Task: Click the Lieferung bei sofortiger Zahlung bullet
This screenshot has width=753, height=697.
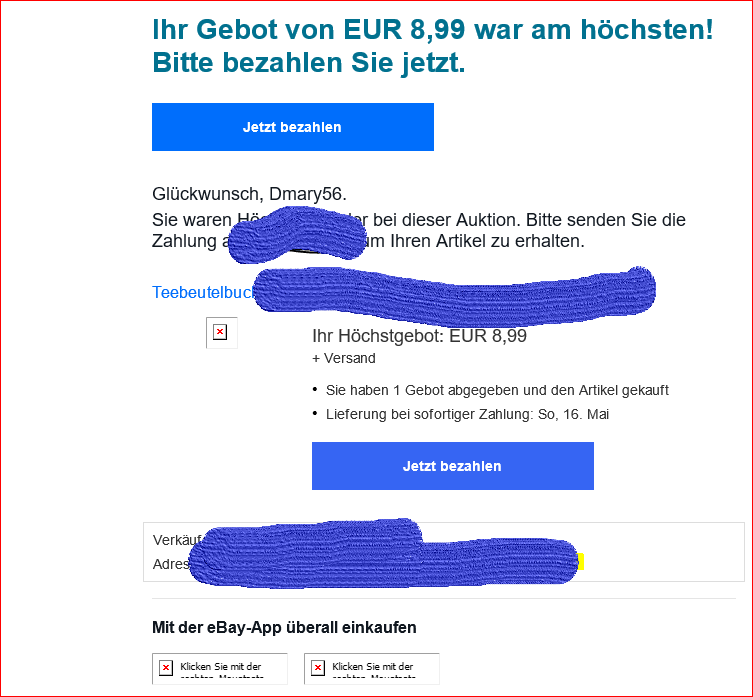Action: point(467,415)
